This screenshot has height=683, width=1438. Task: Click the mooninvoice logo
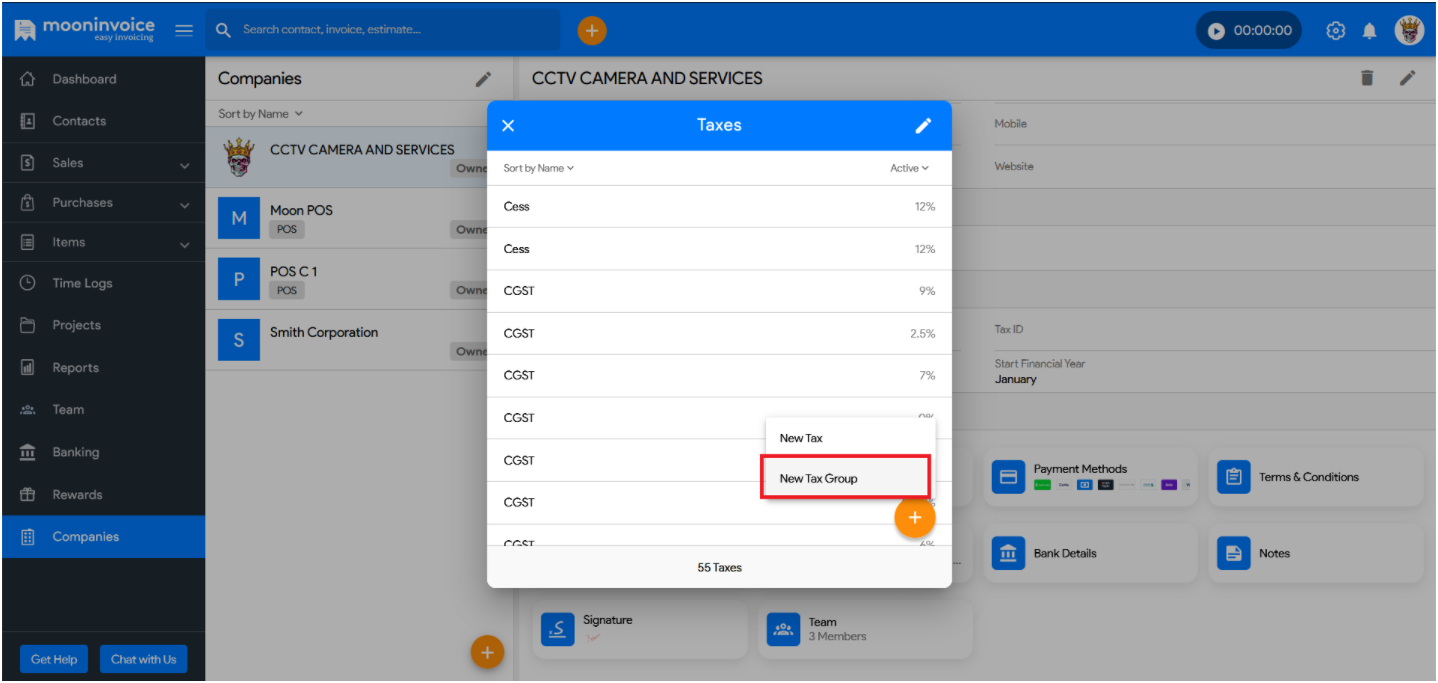(x=86, y=30)
